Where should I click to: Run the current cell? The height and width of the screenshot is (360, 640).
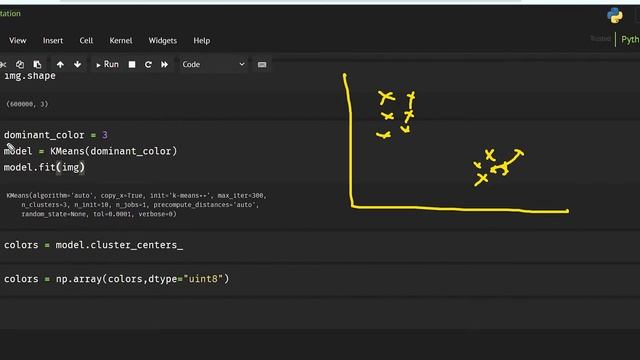(107, 64)
